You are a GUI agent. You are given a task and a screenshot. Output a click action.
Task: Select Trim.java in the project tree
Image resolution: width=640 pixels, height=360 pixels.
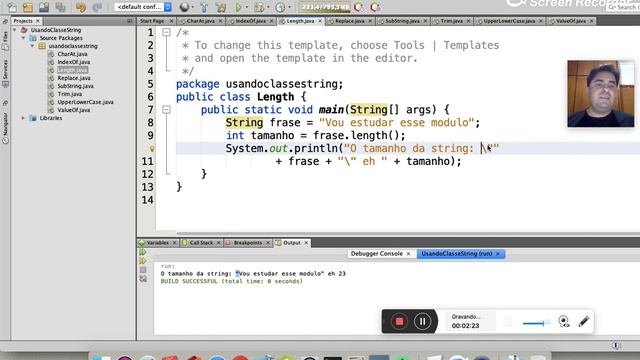[x=70, y=94]
